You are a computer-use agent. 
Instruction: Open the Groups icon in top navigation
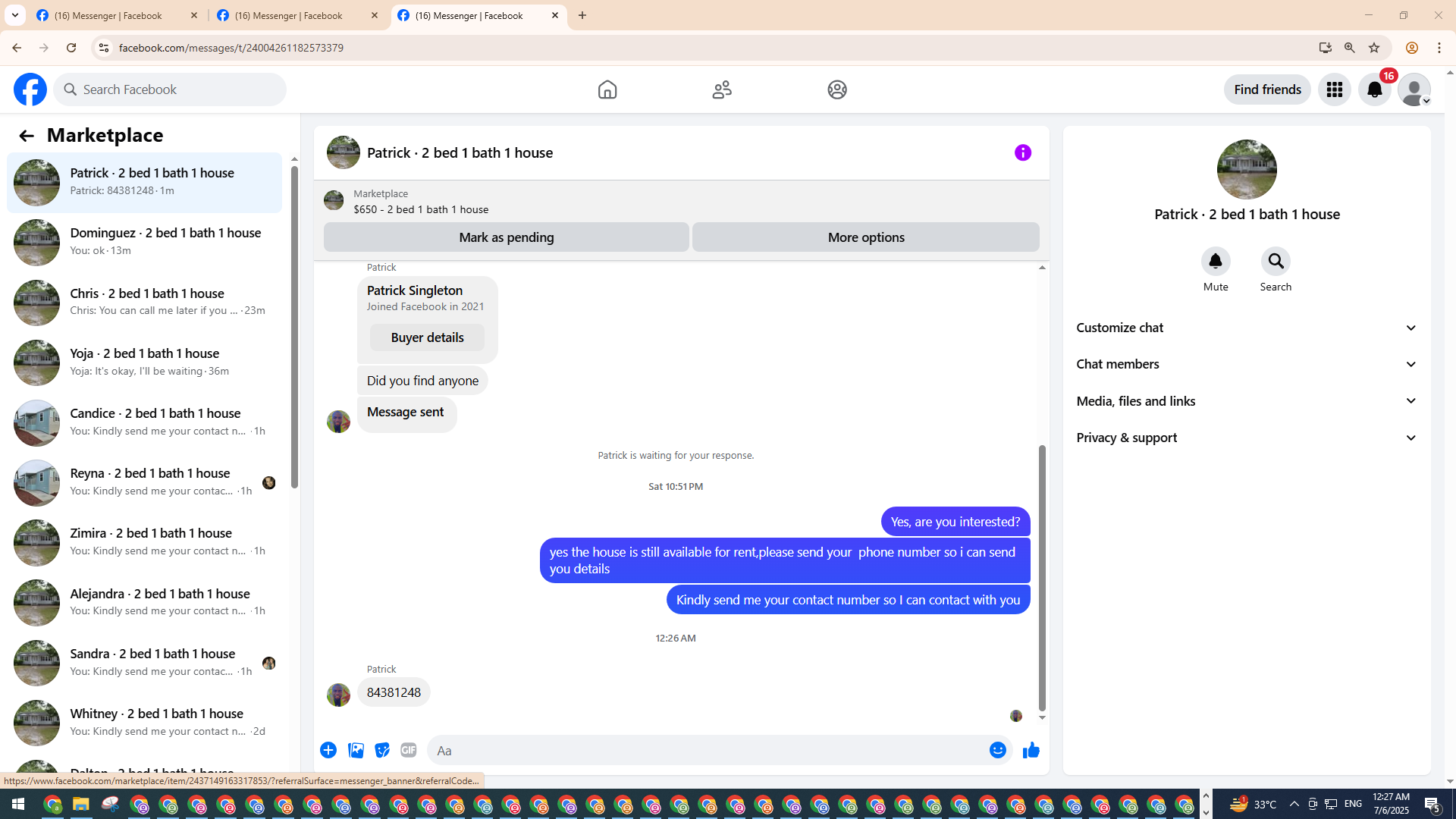[x=836, y=89]
